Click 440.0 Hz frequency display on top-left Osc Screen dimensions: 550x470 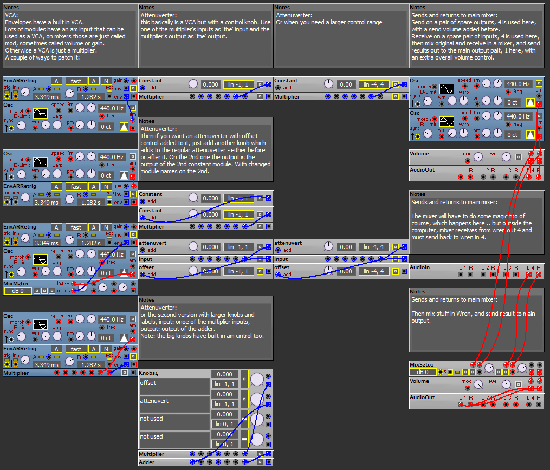112,108
